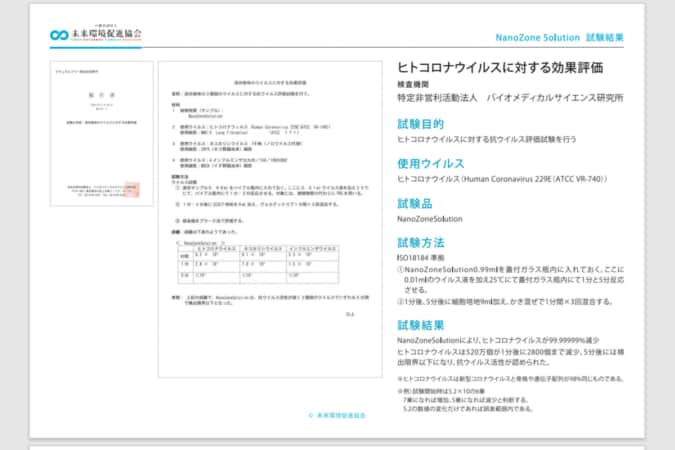
Task: Click the copyright '未来環境促進協会' footer text
Action: [x=337, y=415]
